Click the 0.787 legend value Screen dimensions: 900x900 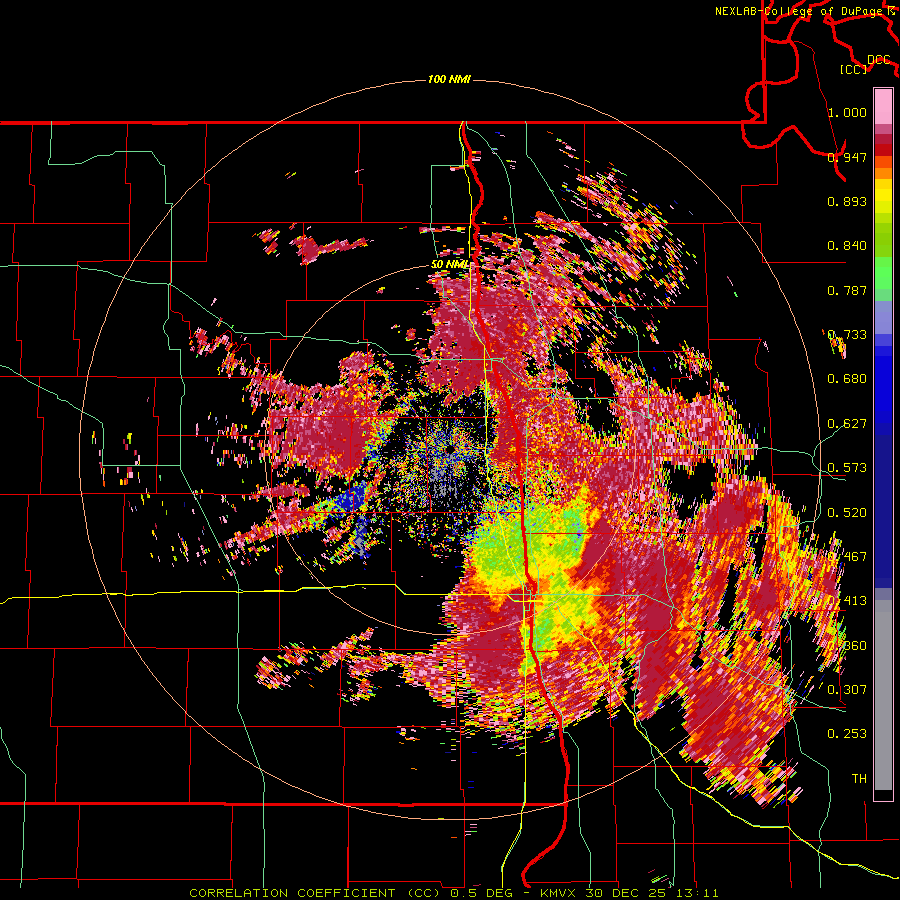tap(847, 290)
